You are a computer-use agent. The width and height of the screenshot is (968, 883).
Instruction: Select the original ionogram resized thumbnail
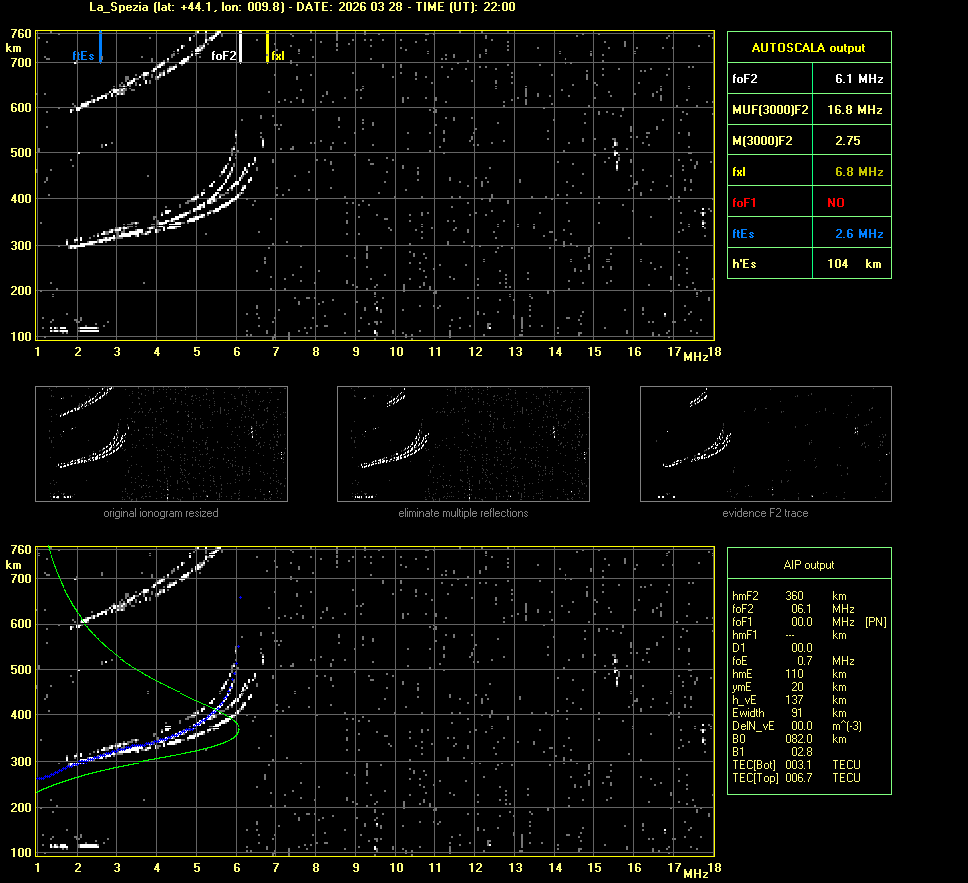(x=161, y=444)
